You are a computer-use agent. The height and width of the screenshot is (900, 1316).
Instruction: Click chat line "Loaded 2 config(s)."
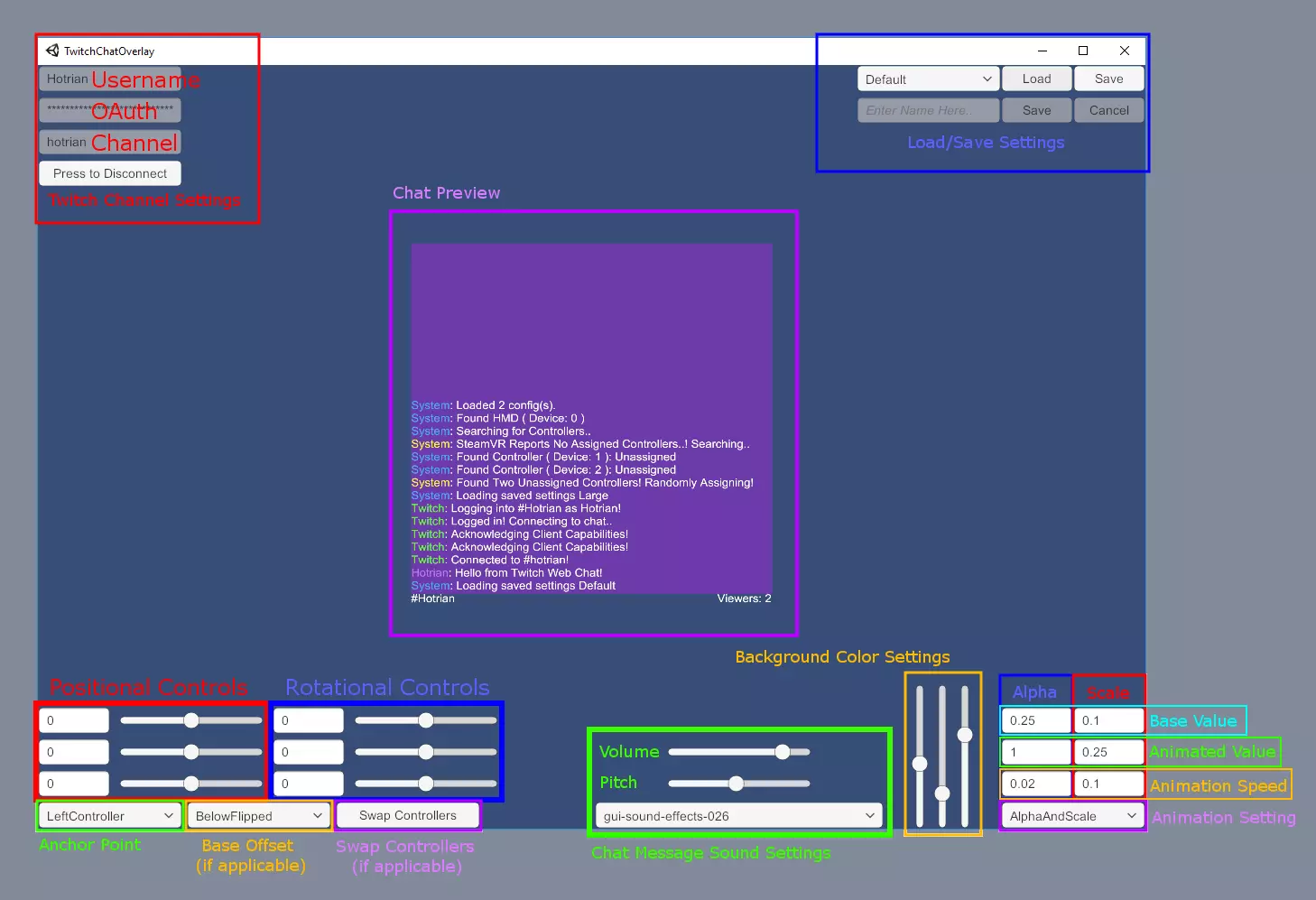pyautogui.click(x=505, y=405)
